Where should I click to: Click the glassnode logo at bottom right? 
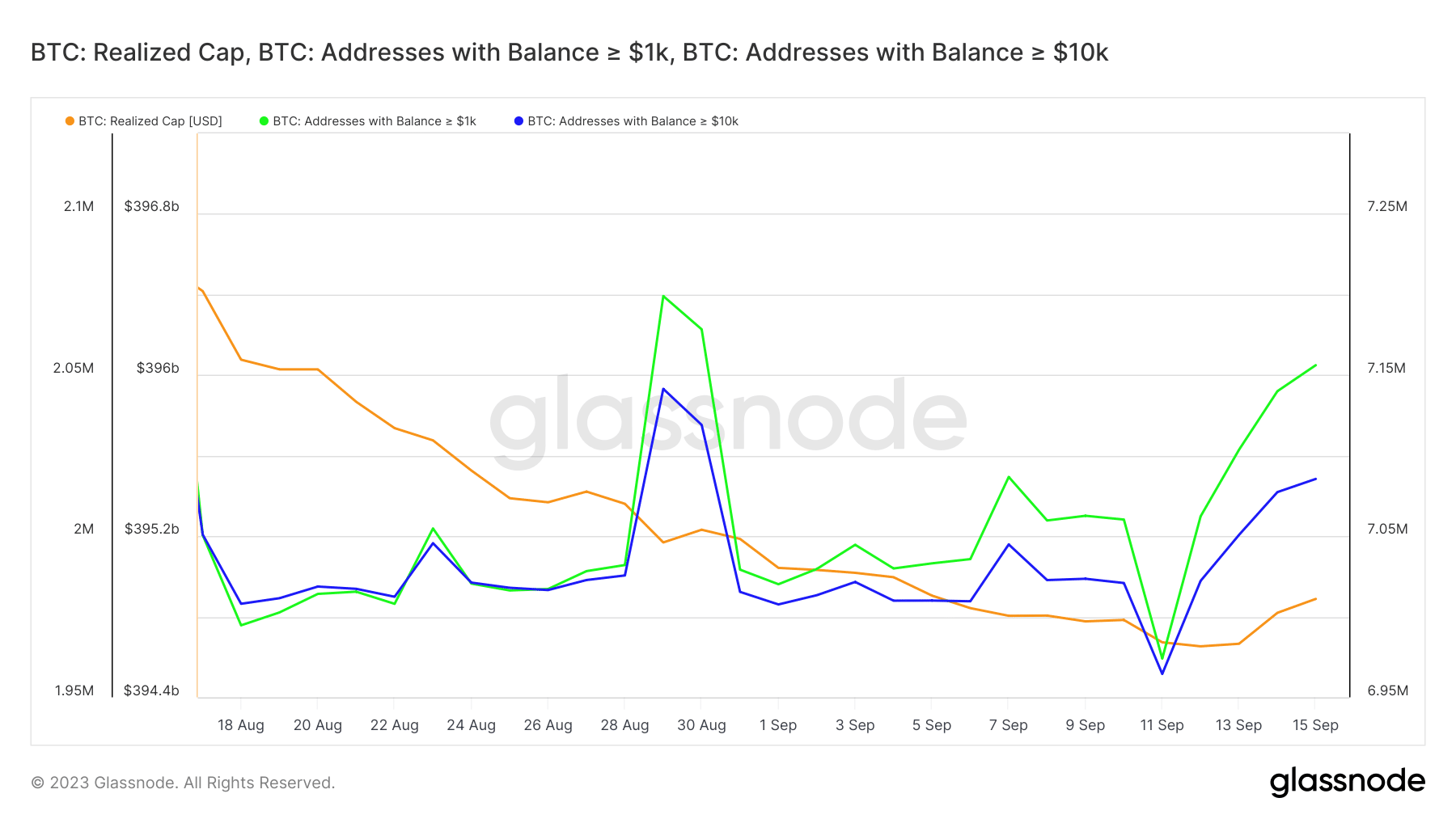click(x=1347, y=782)
